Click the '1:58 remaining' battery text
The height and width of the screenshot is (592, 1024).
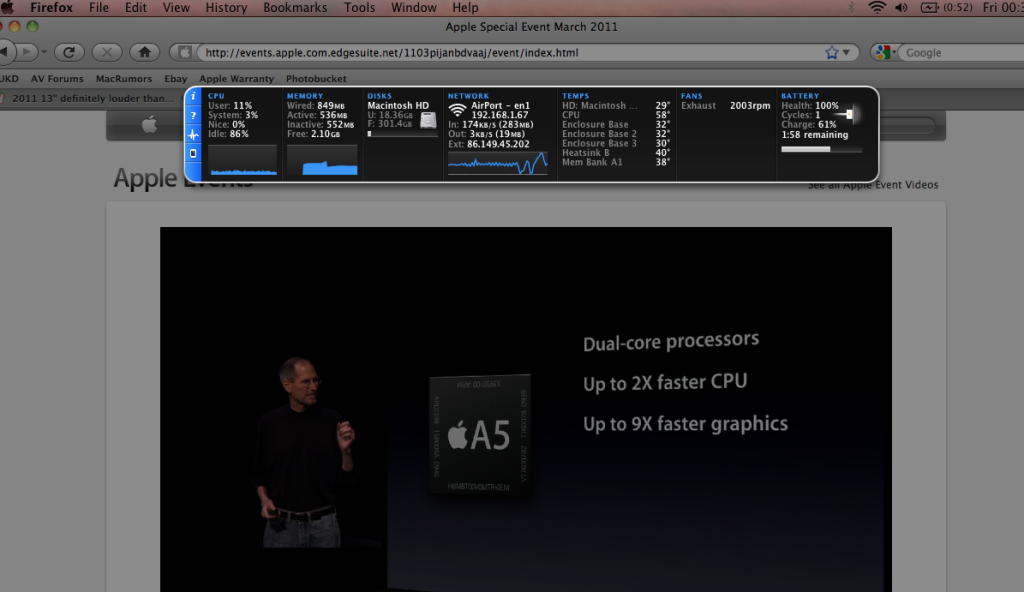click(814, 135)
